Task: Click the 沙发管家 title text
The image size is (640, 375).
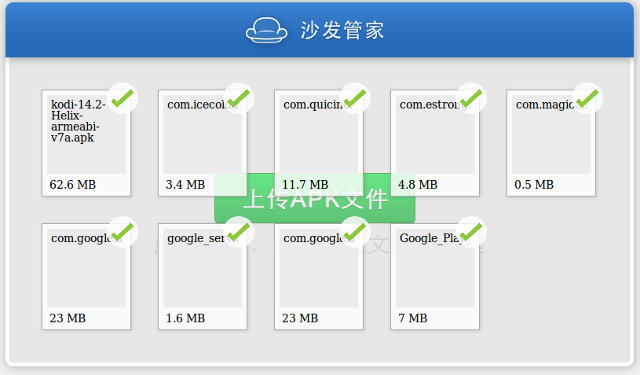Action: [x=342, y=30]
